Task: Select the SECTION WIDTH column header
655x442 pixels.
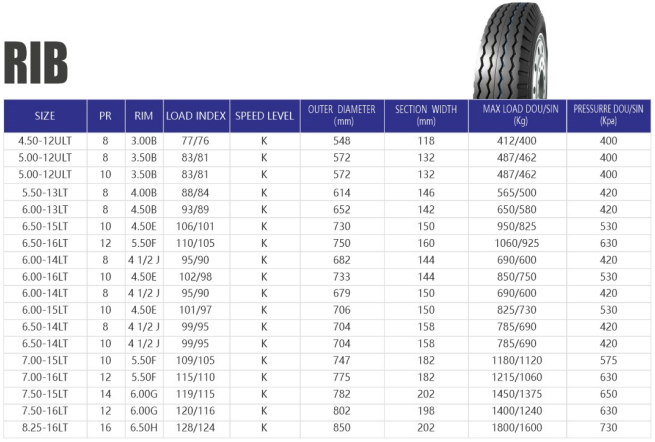Action: point(426,116)
